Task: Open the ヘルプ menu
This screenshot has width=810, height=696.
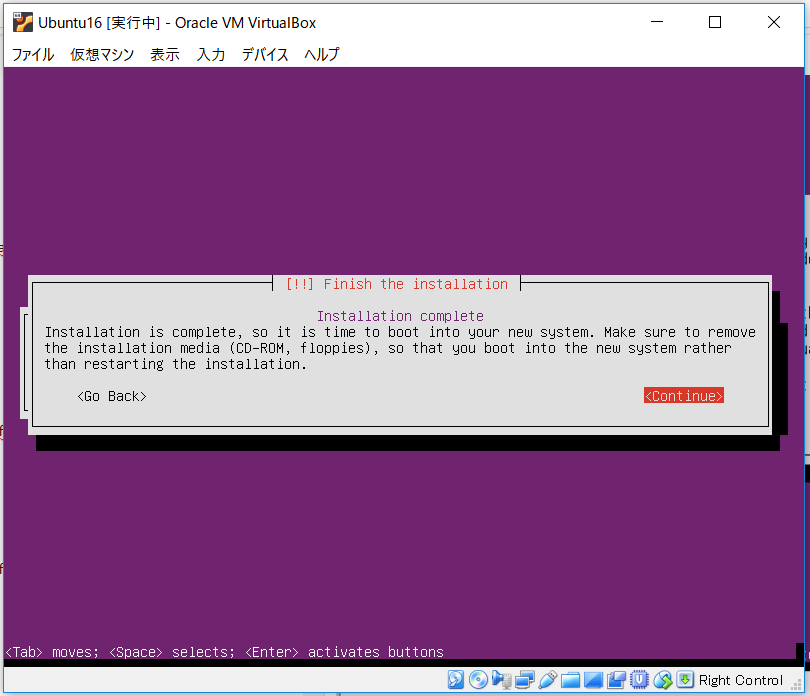Action: click(x=320, y=55)
